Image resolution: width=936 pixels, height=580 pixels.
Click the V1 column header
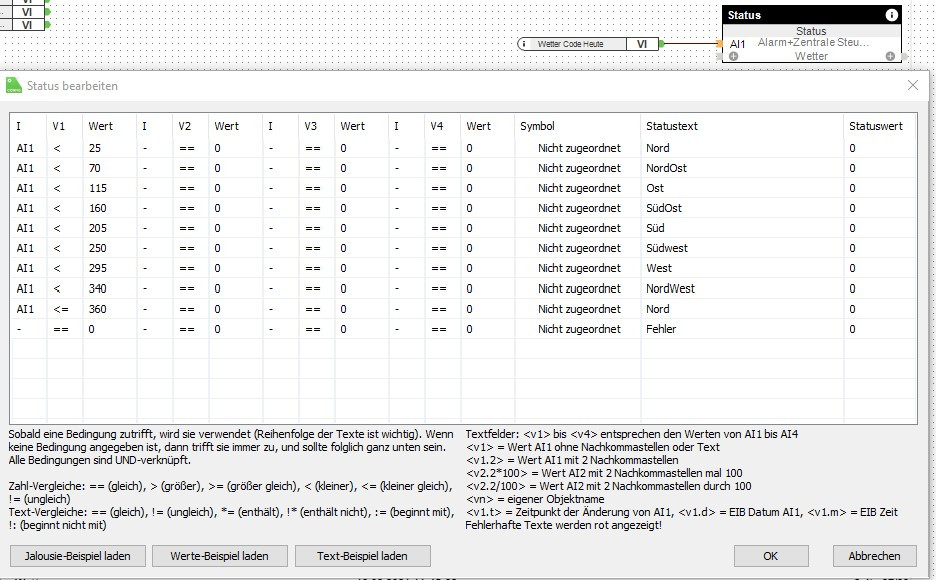(58, 126)
